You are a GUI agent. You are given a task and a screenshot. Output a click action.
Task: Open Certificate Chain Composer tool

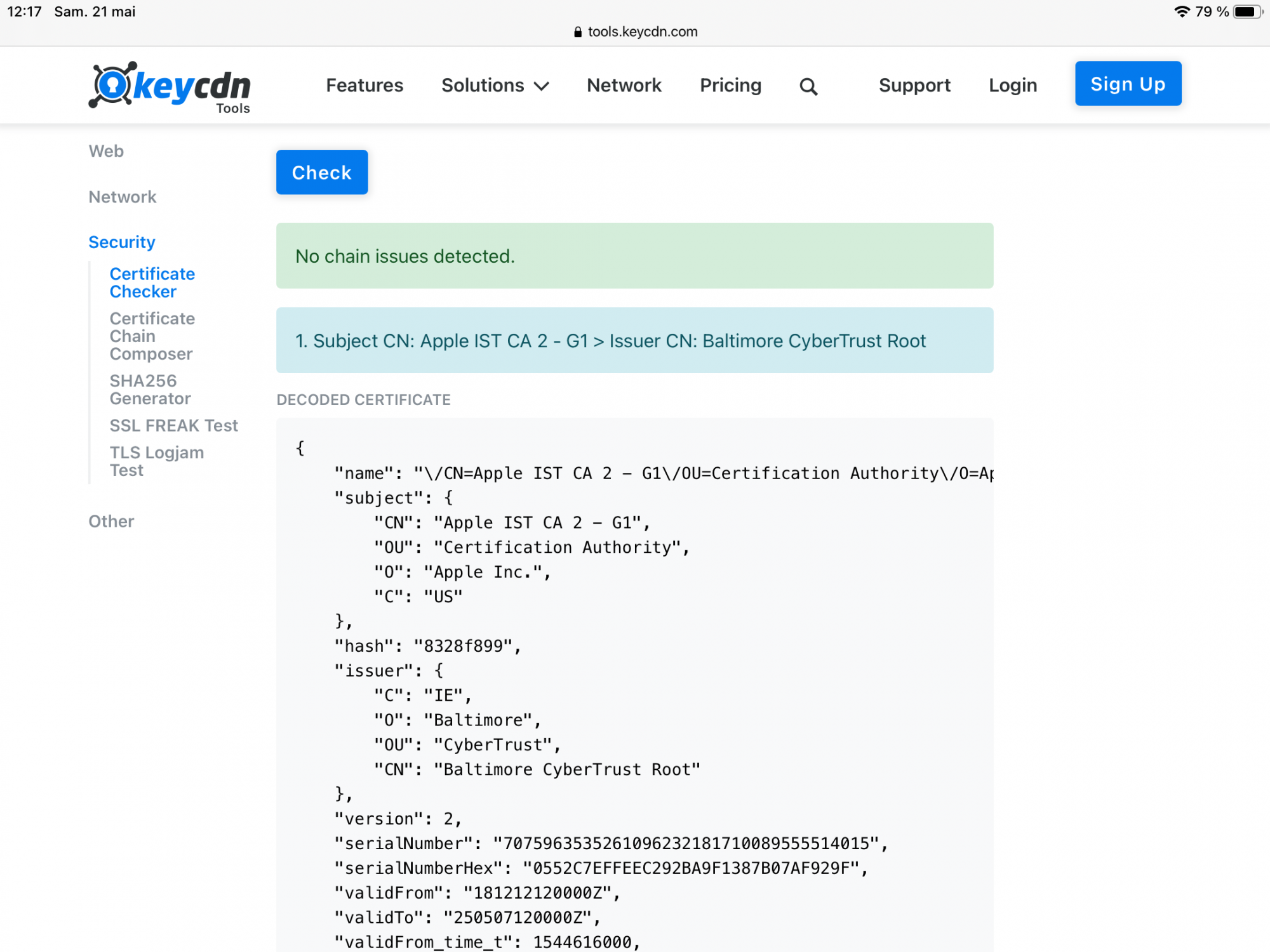(x=152, y=336)
